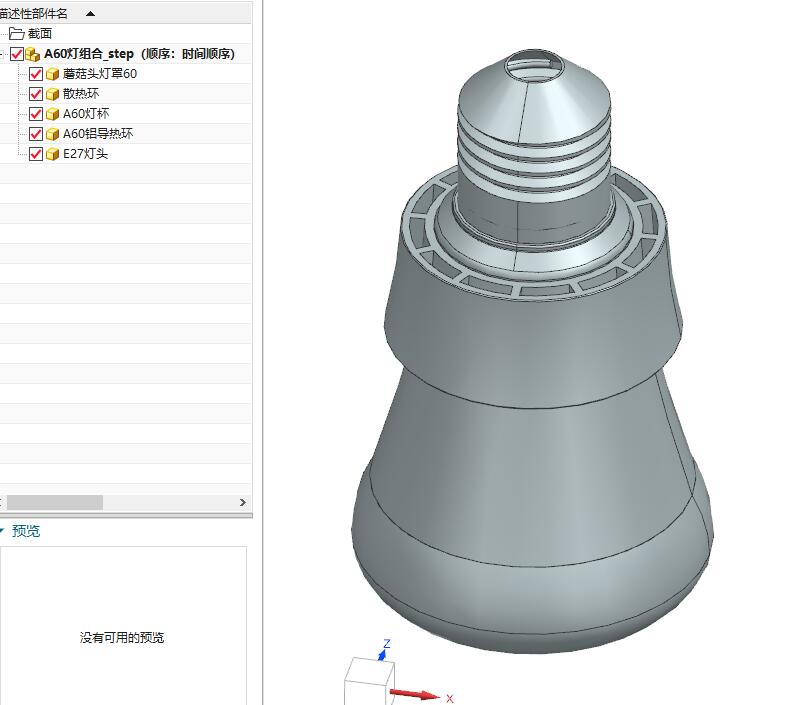806x705 pixels.
Task: Select the 截面 tree row text
Action: (40, 34)
